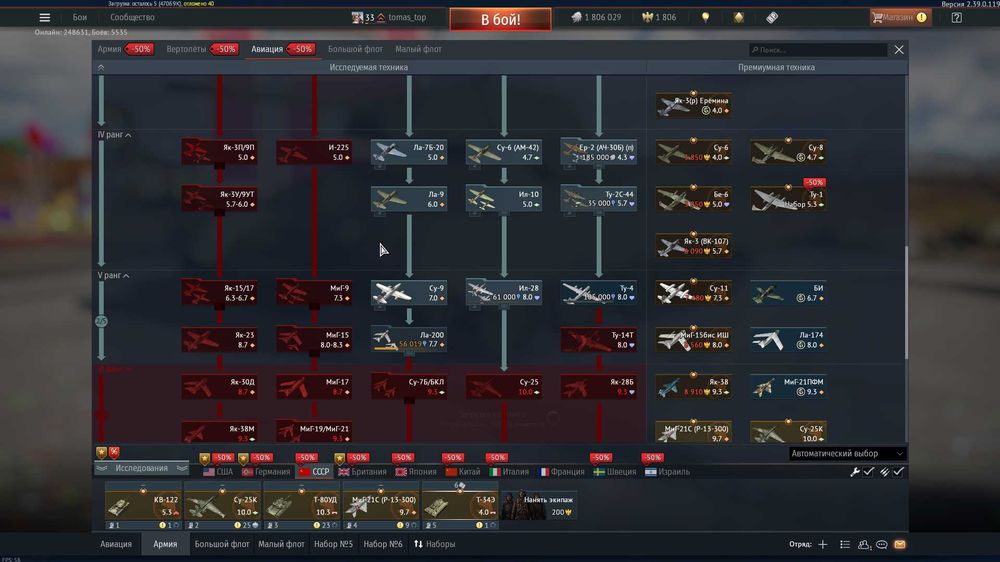
Task: Select the Ер-2 (АЧ-30Б) aircraft
Action: pyautogui.click(x=599, y=152)
